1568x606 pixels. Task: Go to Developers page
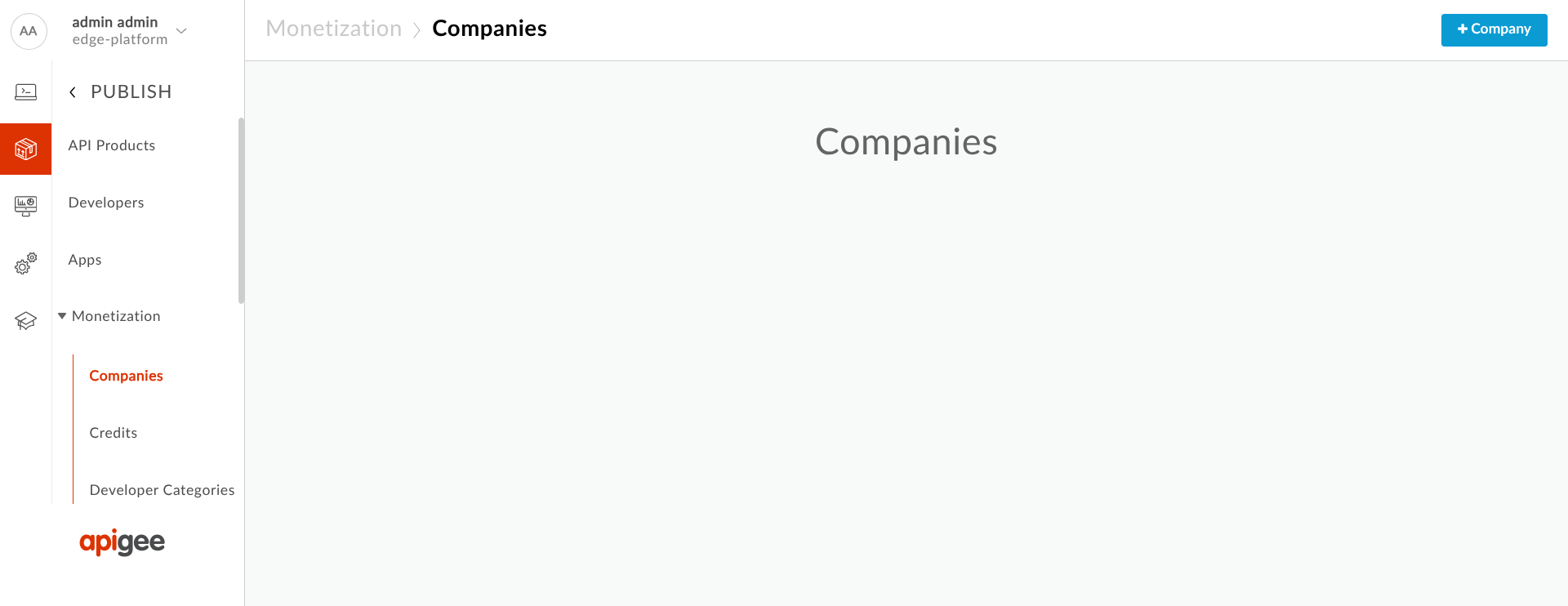pyautogui.click(x=106, y=203)
